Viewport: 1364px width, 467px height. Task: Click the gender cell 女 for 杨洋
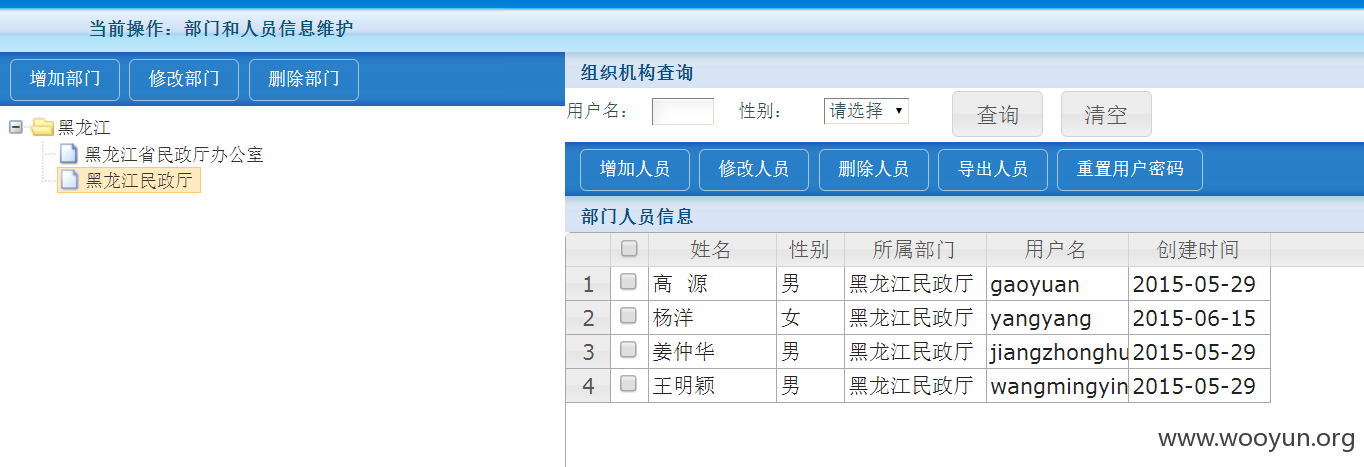click(x=810, y=318)
